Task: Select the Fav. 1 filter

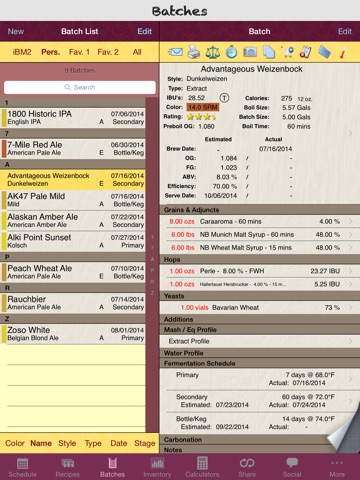Action: (79, 52)
